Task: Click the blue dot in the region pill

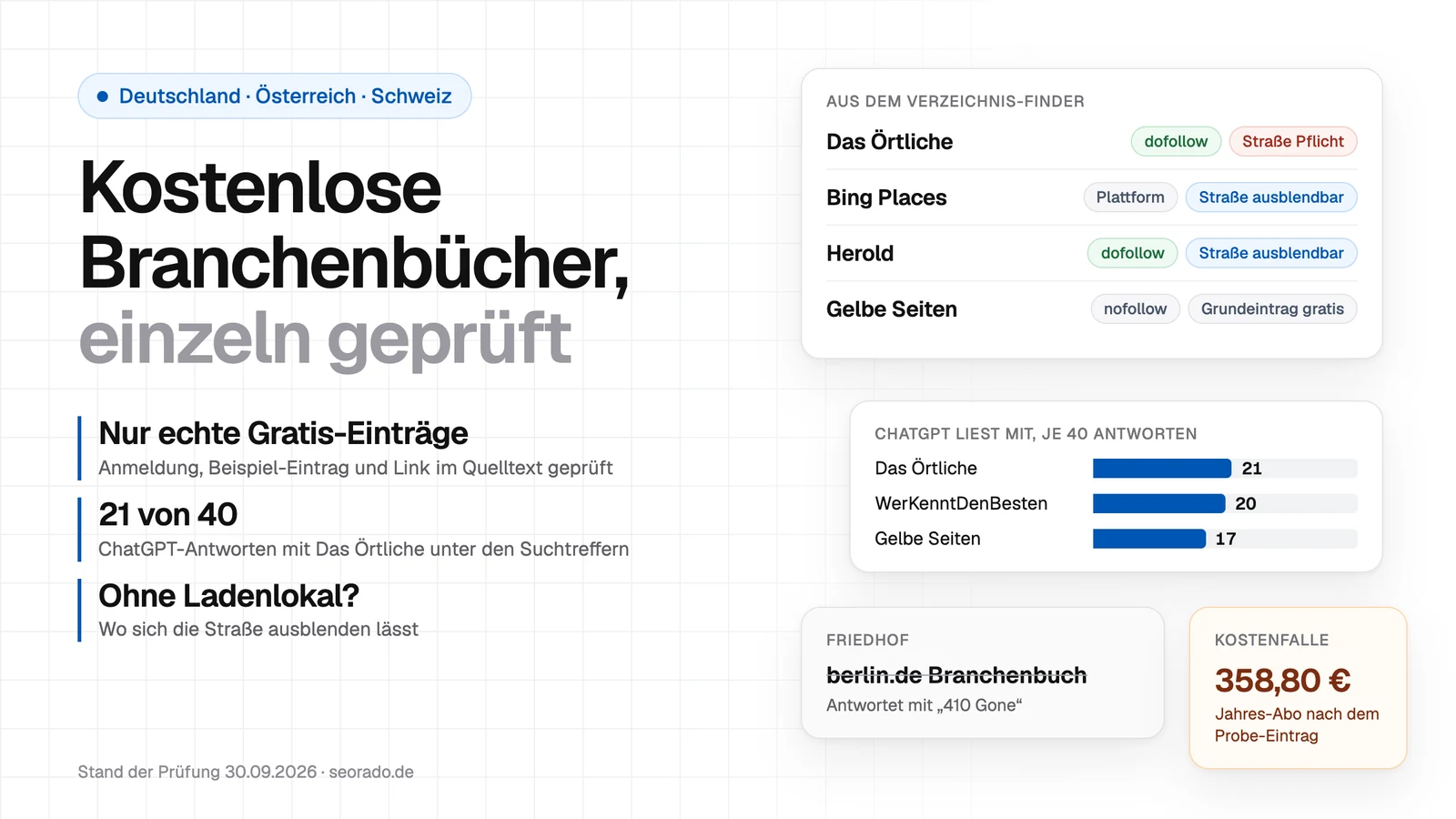Action: pyautogui.click(x=103, y=96)
